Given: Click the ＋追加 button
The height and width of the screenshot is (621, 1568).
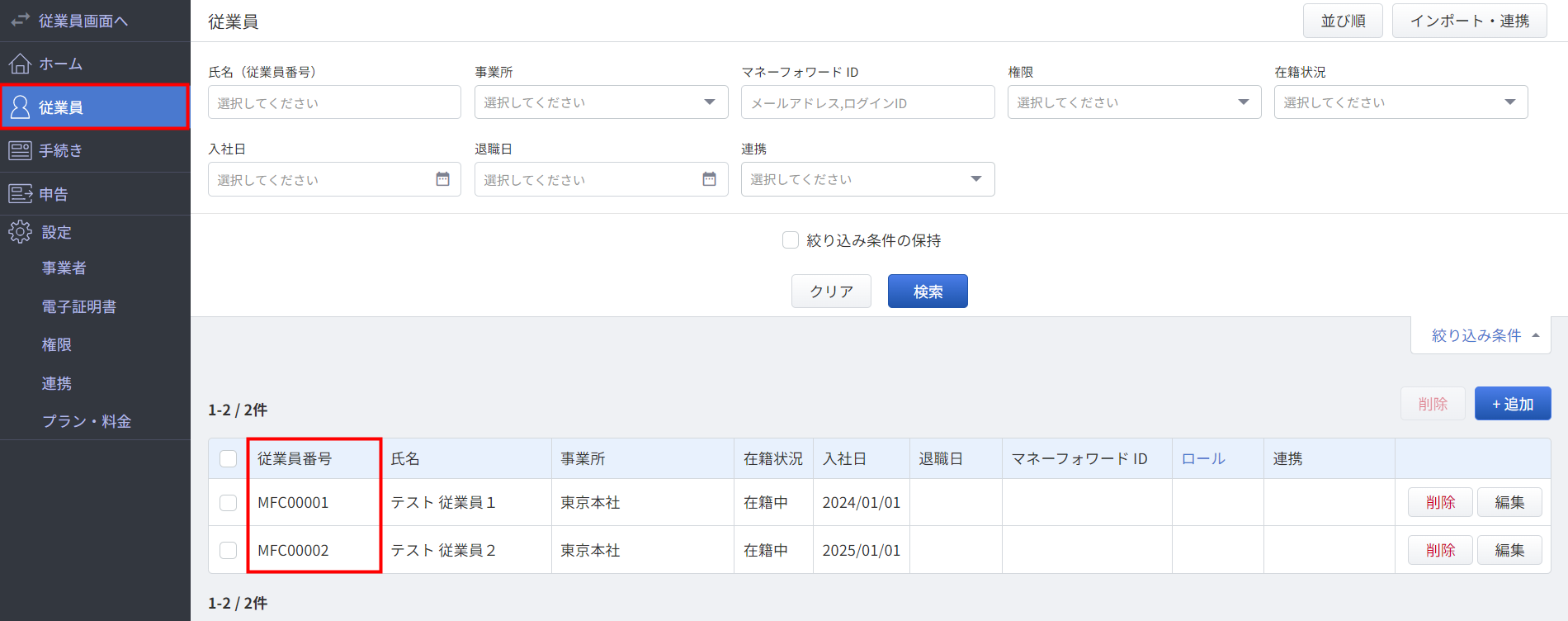Looking at the screenshot, I should tap(1513, 404).
